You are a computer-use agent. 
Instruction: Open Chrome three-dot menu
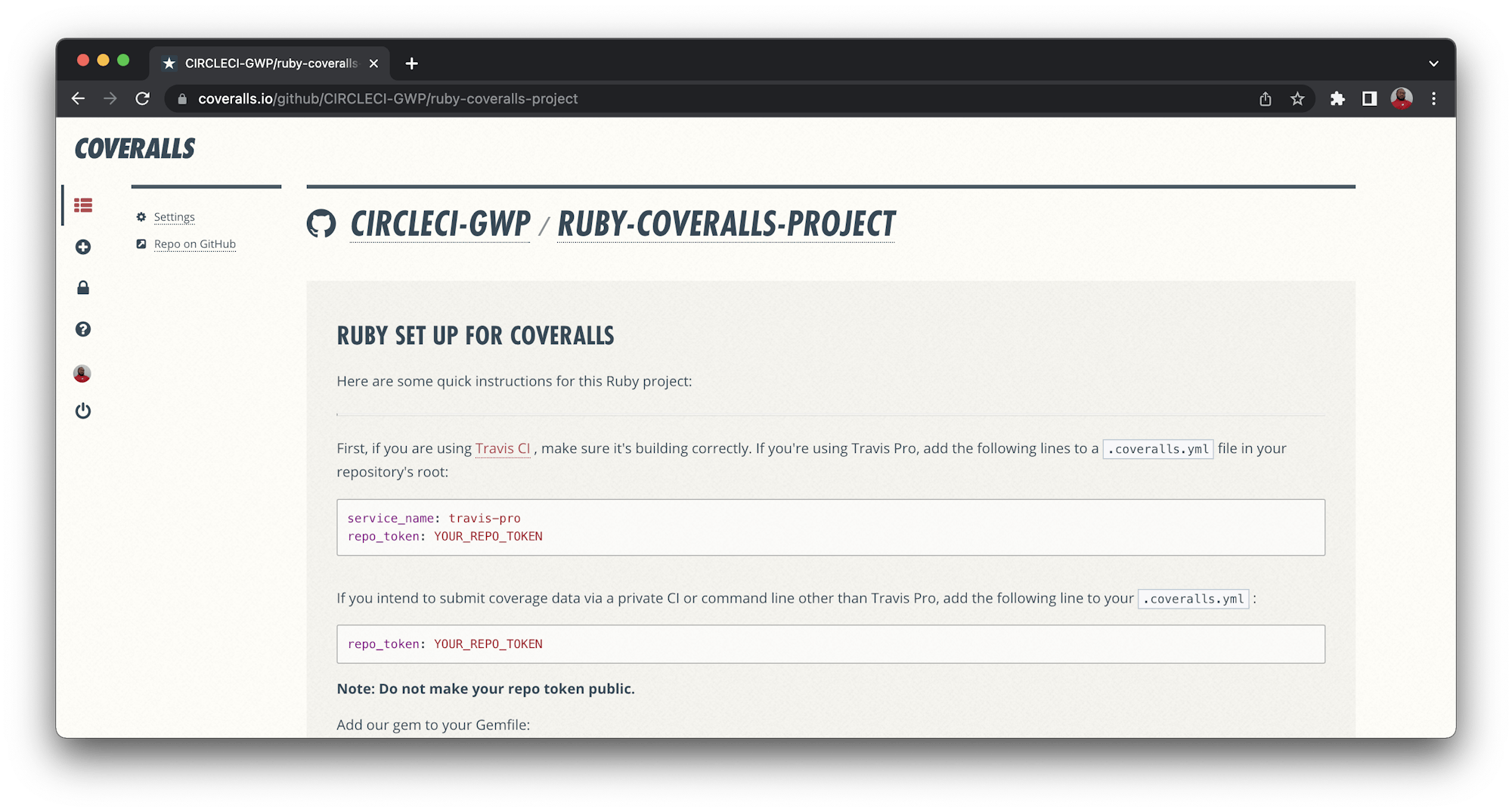(x=1433, y=99)
